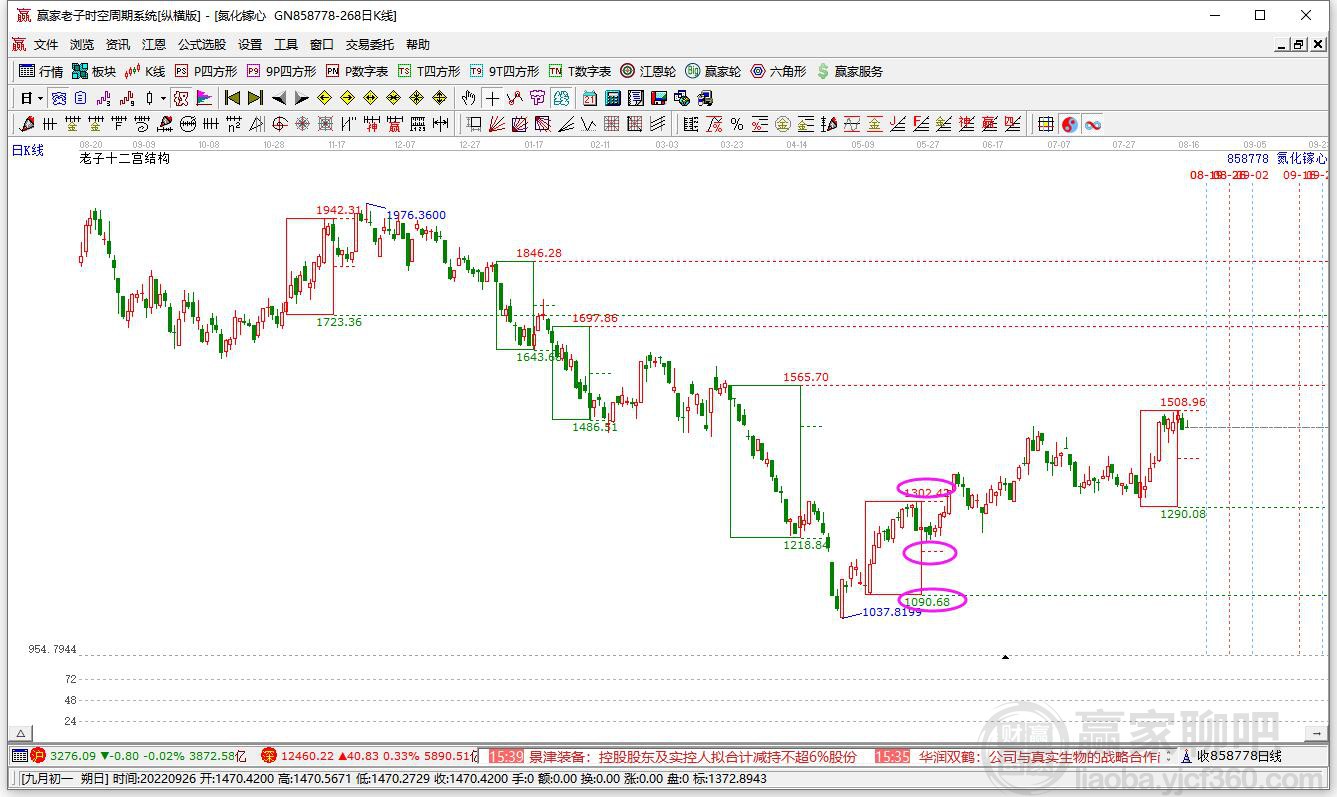Image resolution: width=1337 pixels, height=797 pixels.
Task: Open the 行情 quotes view
Action: 42,71
